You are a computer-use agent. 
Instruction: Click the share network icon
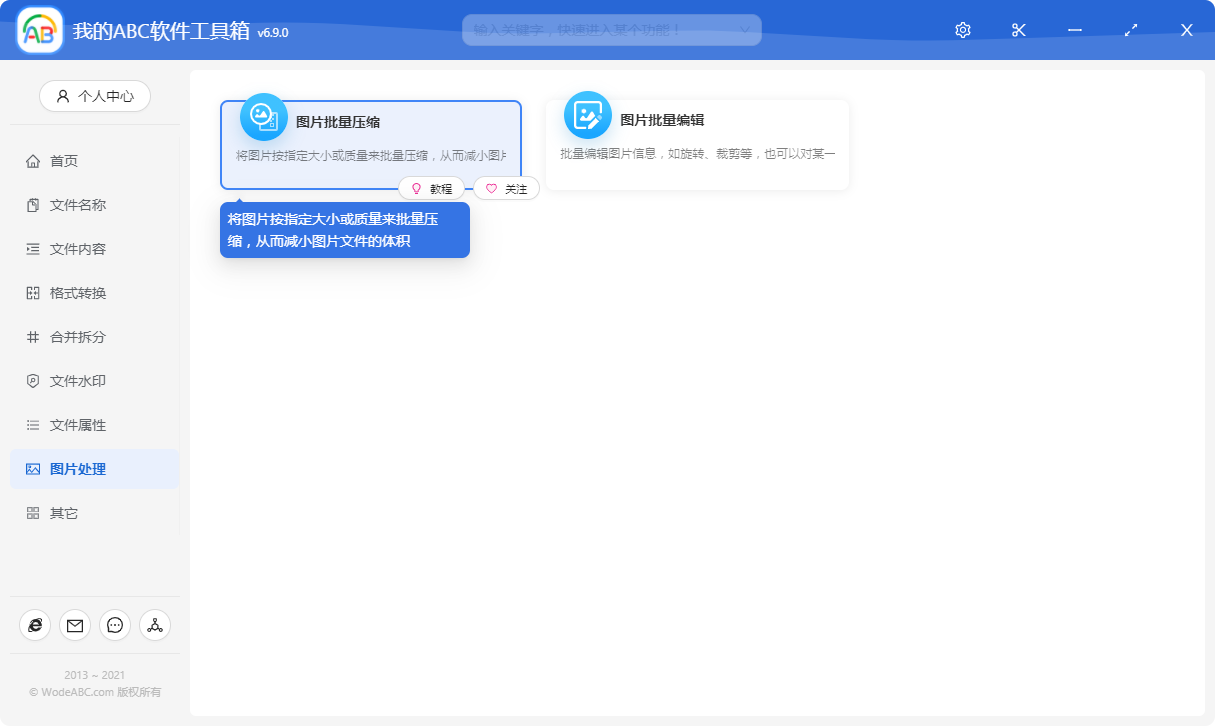click(x=155, y=625)
